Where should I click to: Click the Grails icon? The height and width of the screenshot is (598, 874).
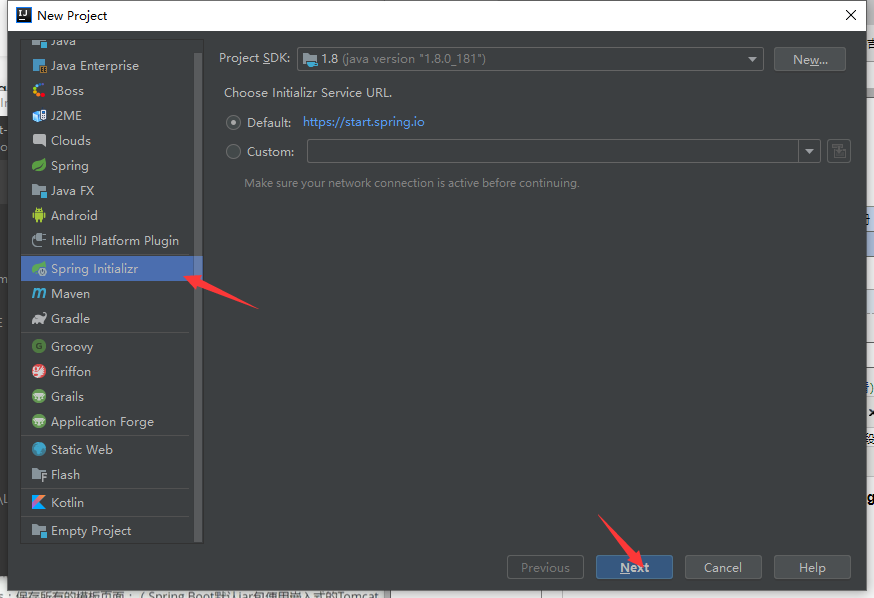(39, 397)
